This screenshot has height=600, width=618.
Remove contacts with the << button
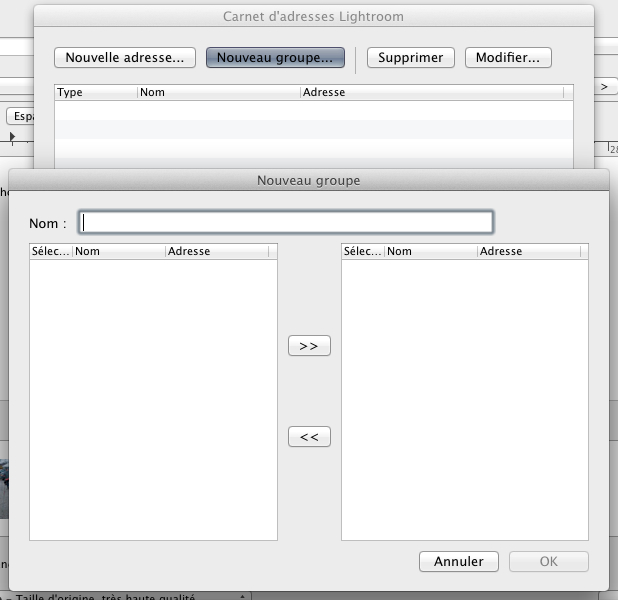click(x=309, y=436)
